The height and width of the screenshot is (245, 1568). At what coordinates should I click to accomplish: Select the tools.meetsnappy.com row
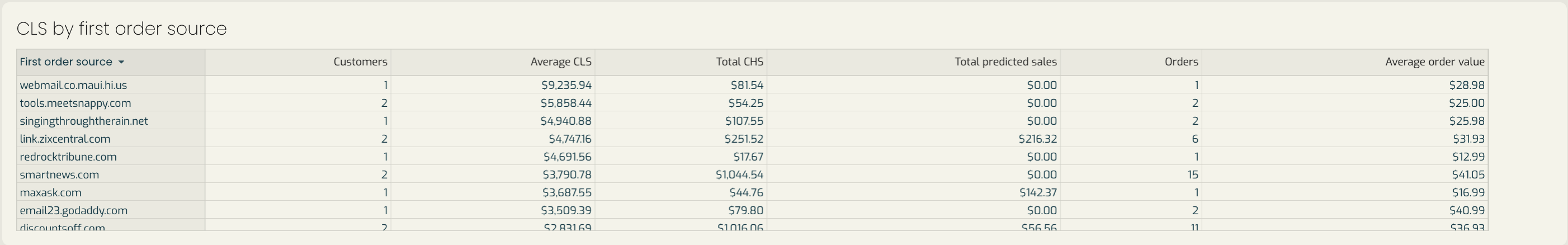(x=752, y=102)
